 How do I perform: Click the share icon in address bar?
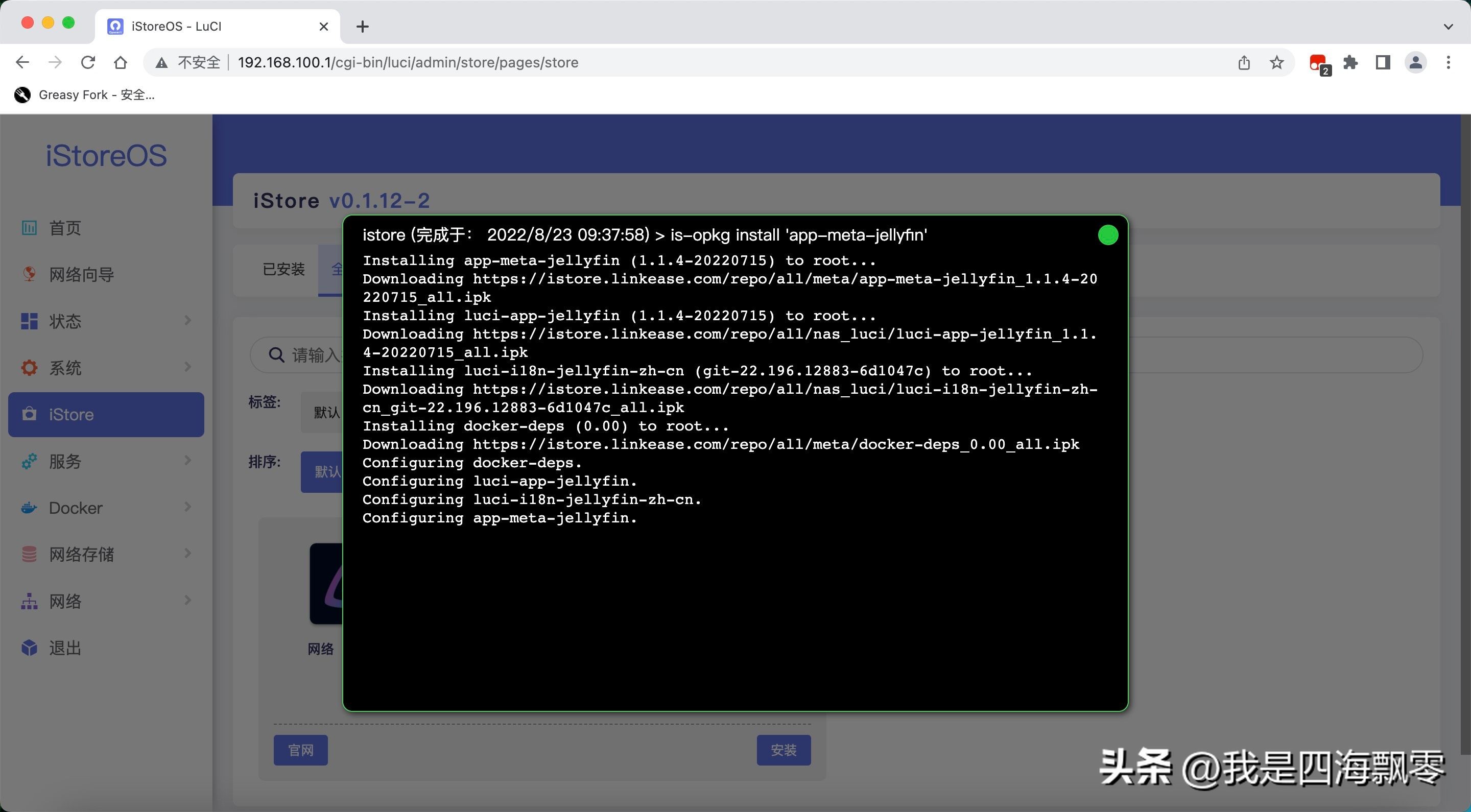(x=1244, y=62)
